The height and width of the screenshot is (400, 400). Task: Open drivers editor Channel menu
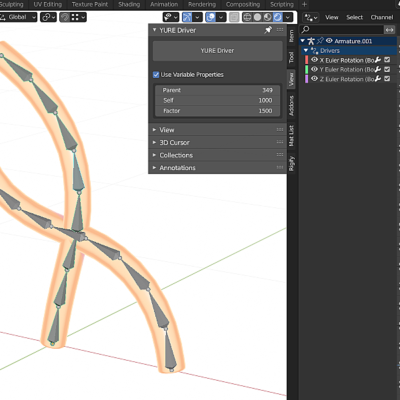pos(382,17)
